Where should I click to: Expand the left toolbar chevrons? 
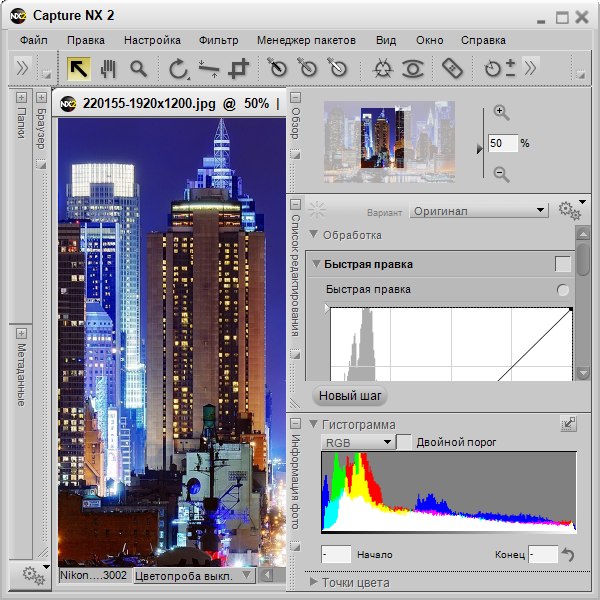point(22,68)
